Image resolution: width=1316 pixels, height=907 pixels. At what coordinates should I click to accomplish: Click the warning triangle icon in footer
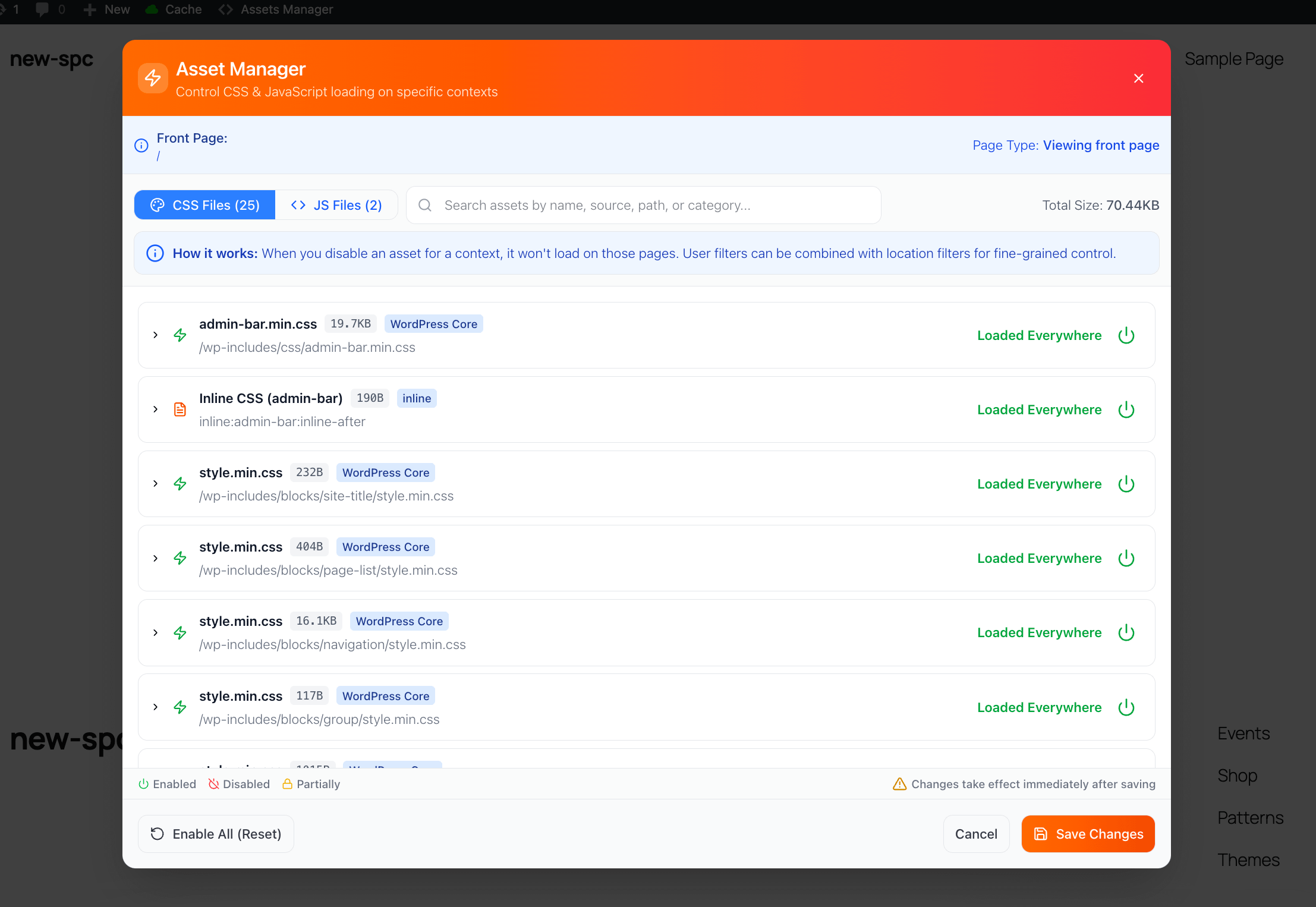[x=899, y=784]
